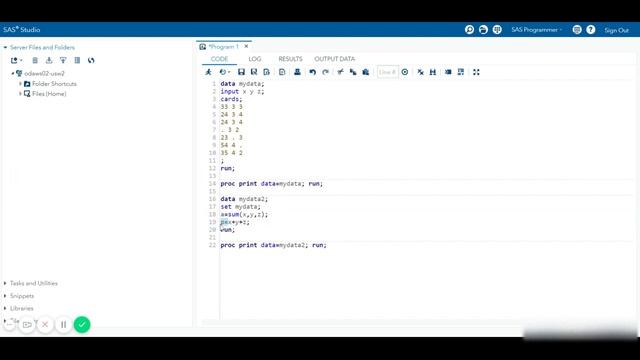Click the add to snippets icon in toolbar

point(461,72)
